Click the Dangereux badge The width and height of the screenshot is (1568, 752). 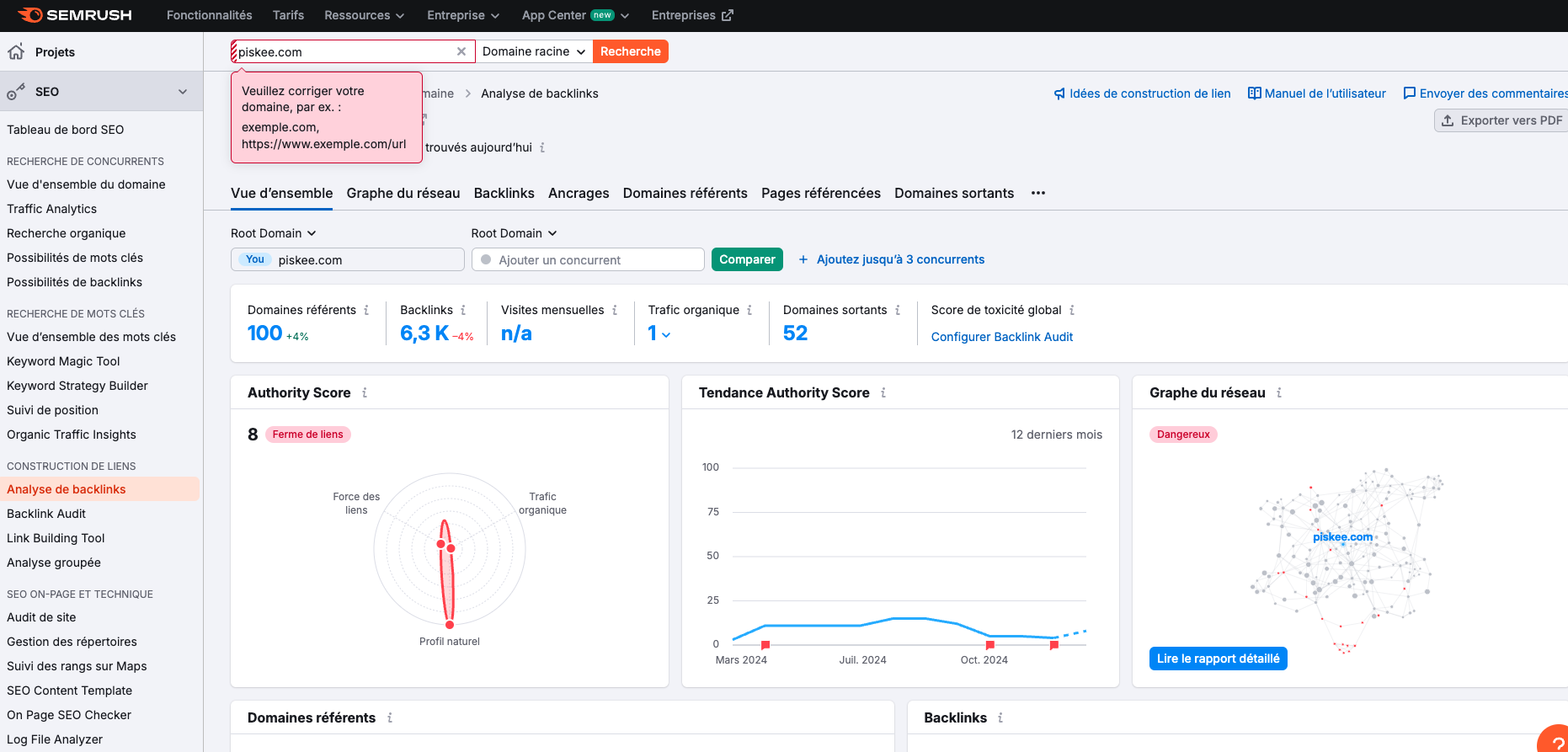click(1183, 435)
